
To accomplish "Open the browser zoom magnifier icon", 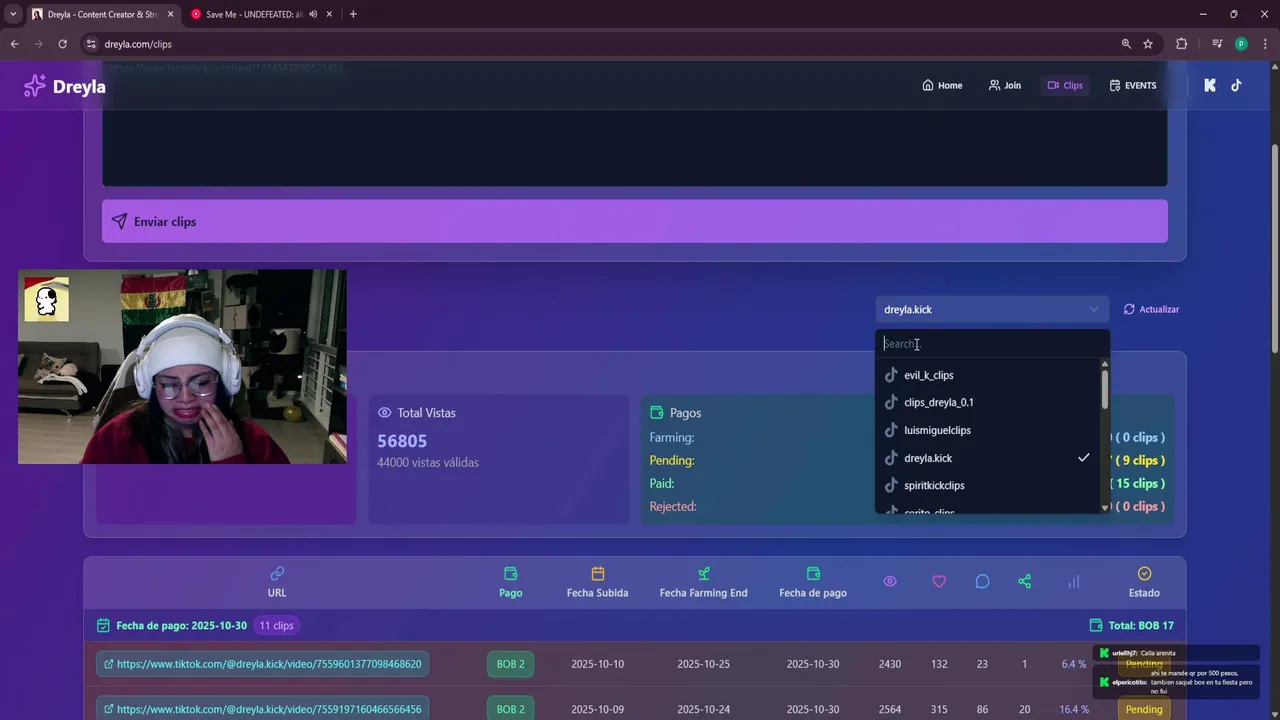I will 1126,44.
